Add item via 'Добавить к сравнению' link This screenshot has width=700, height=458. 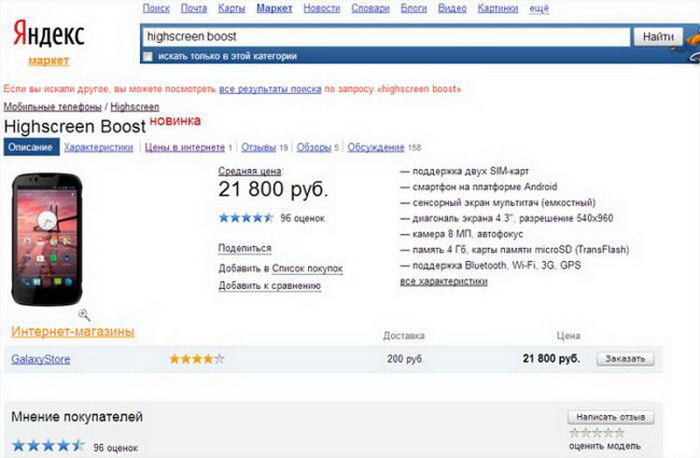270,286
